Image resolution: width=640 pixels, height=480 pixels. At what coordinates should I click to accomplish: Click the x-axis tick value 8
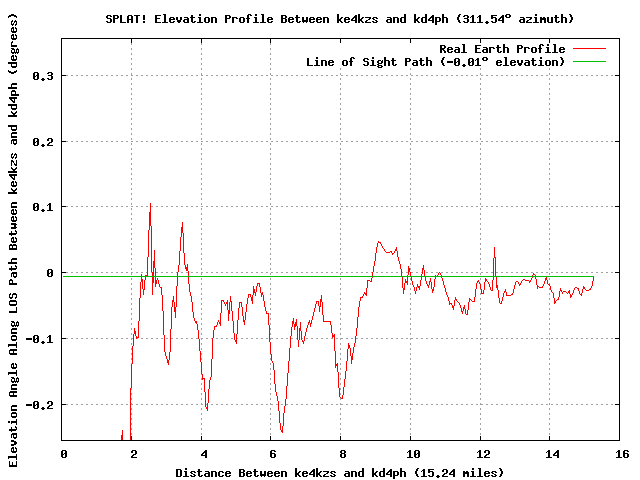[342, 454]
